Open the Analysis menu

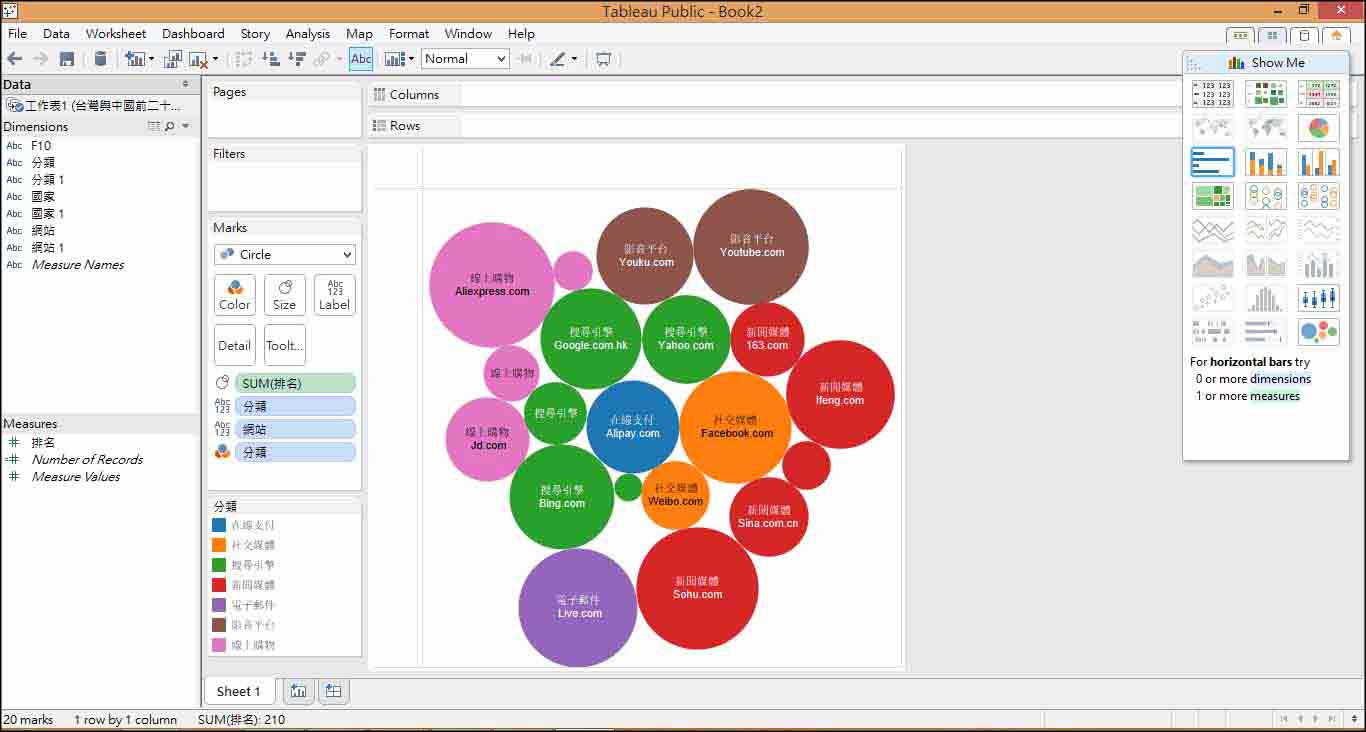tap(307, 33)
